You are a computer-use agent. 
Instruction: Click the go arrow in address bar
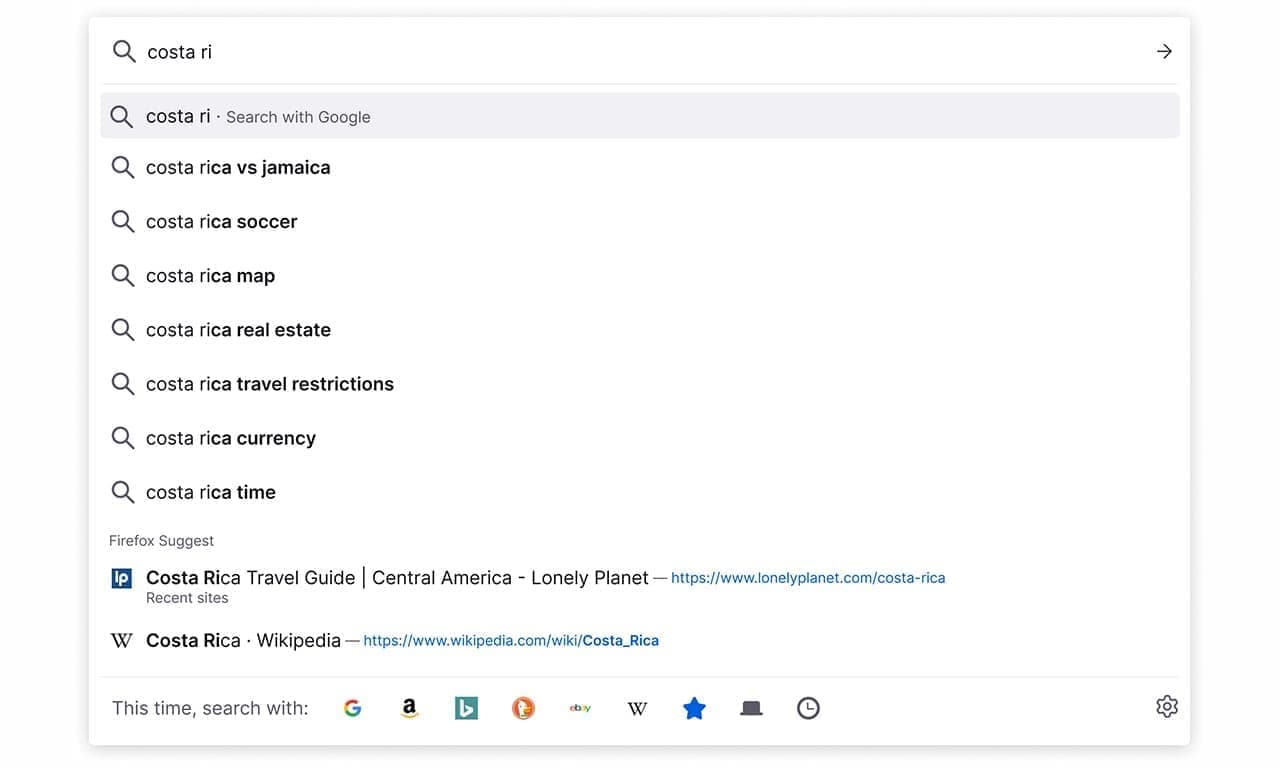pyautogui.click(x=1164, y=51)
